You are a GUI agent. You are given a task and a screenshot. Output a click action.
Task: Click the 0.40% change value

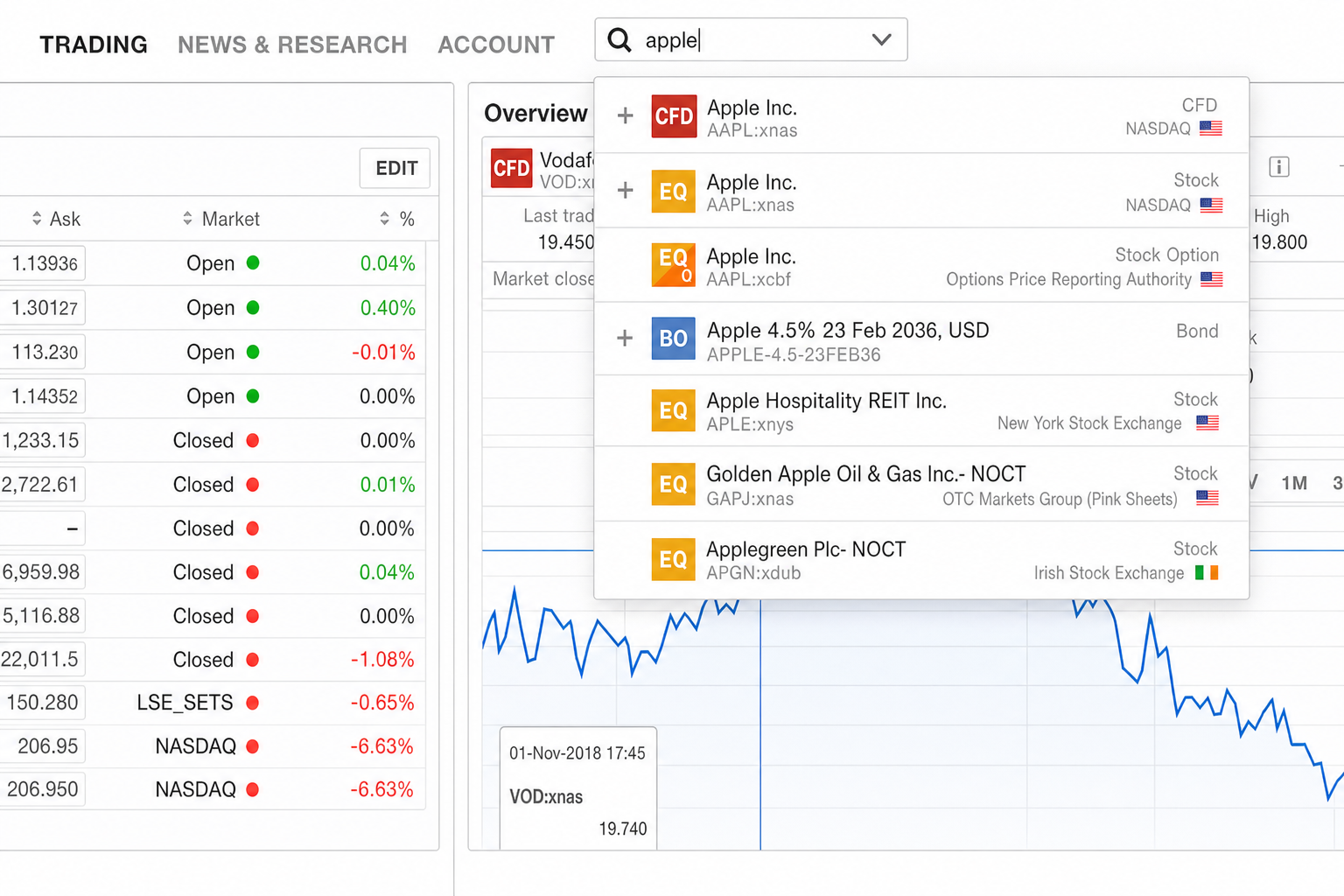click(x=388, y=308)
